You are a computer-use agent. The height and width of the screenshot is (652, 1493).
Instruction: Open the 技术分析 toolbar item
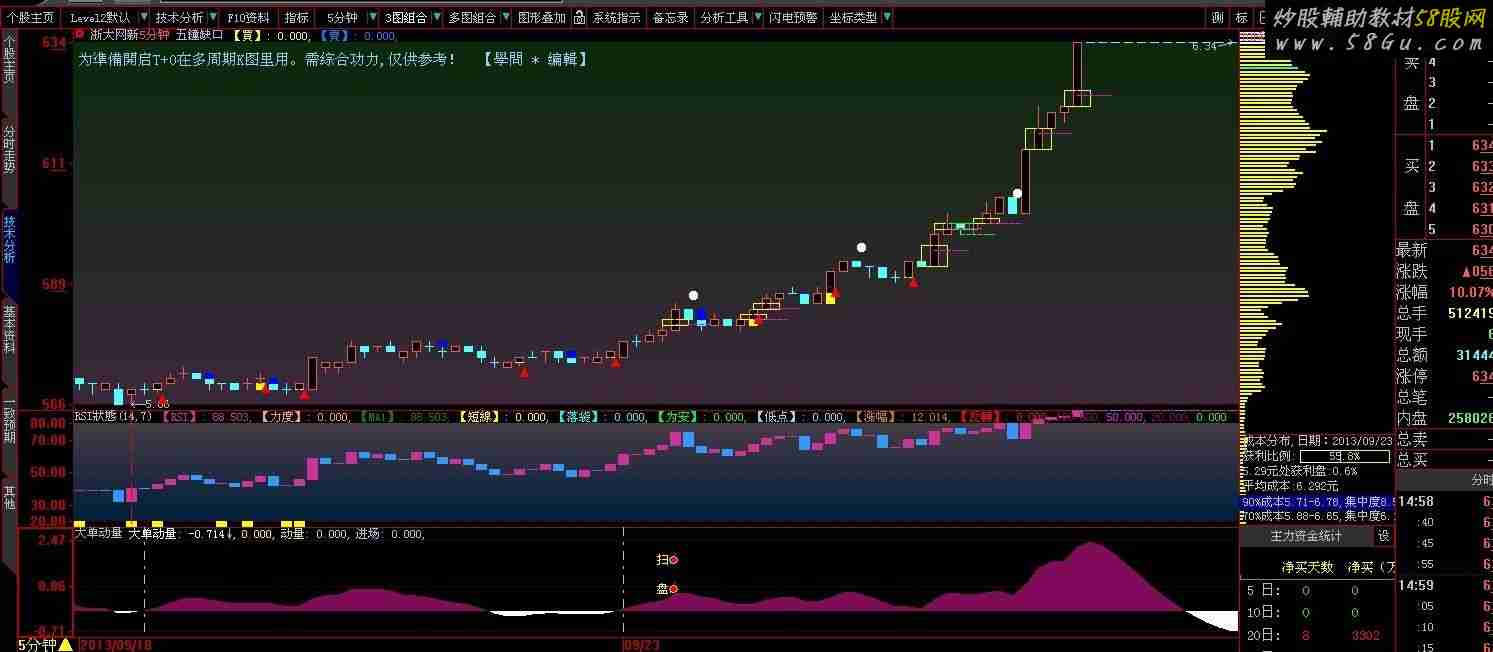178,17
